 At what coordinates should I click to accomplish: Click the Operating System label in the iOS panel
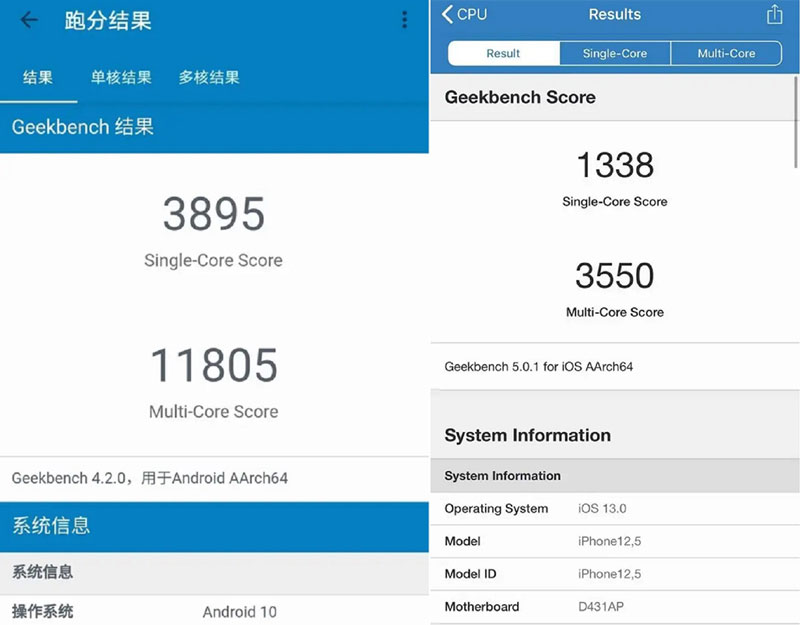(x=496, y=509)
